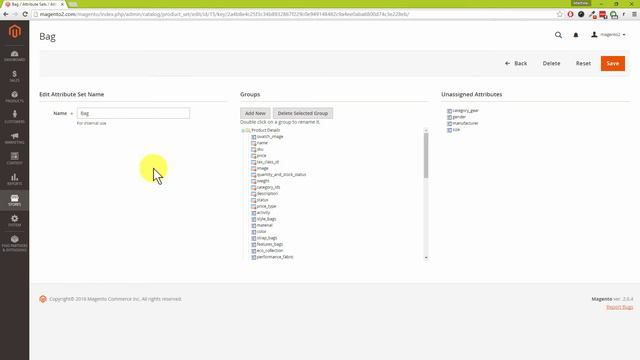Select the name attribute in Groups
The width and height of the screenshot is (640, 360).
pyautogui.click(x=262, y=143)
